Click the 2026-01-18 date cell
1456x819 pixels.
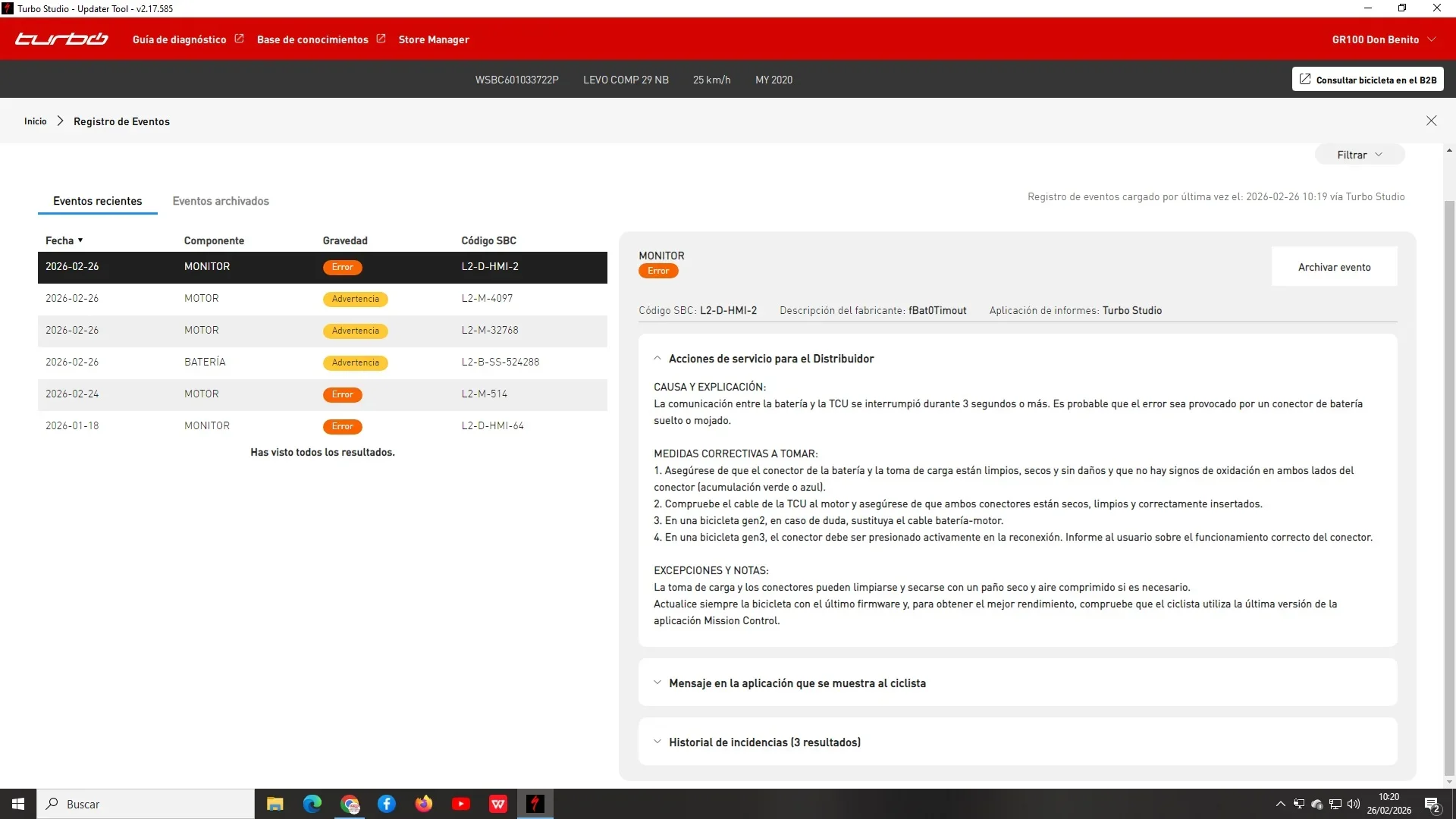(72, 426)
